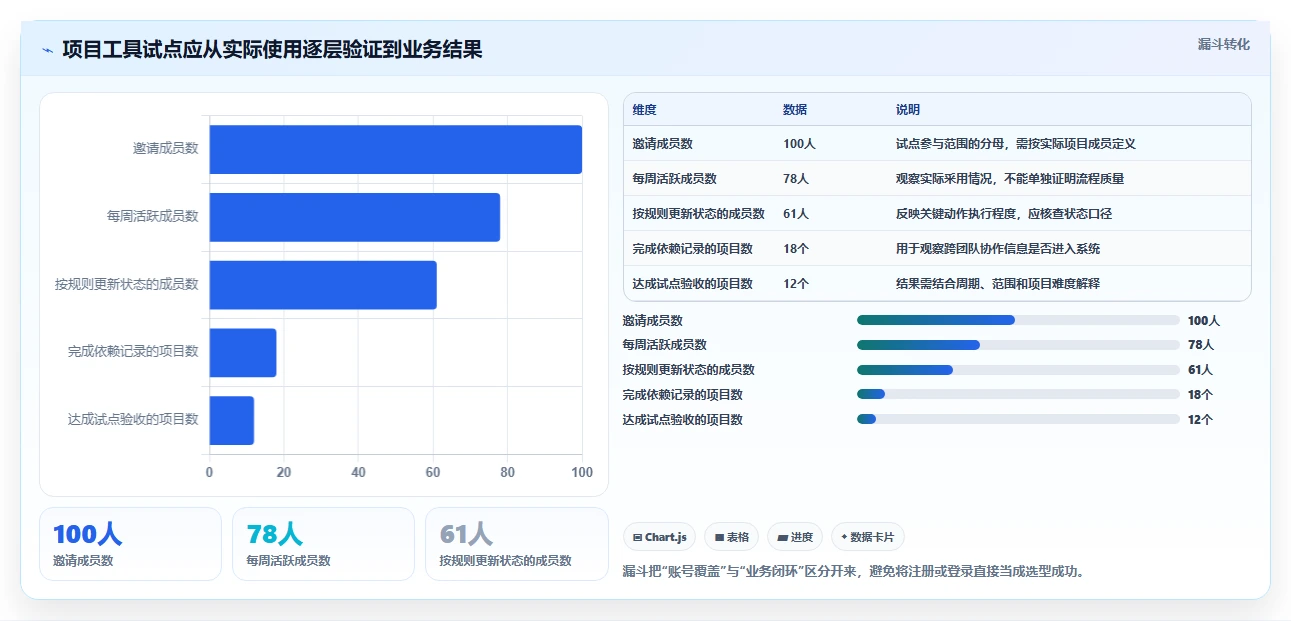Click the 进度 tag chip

795,537
